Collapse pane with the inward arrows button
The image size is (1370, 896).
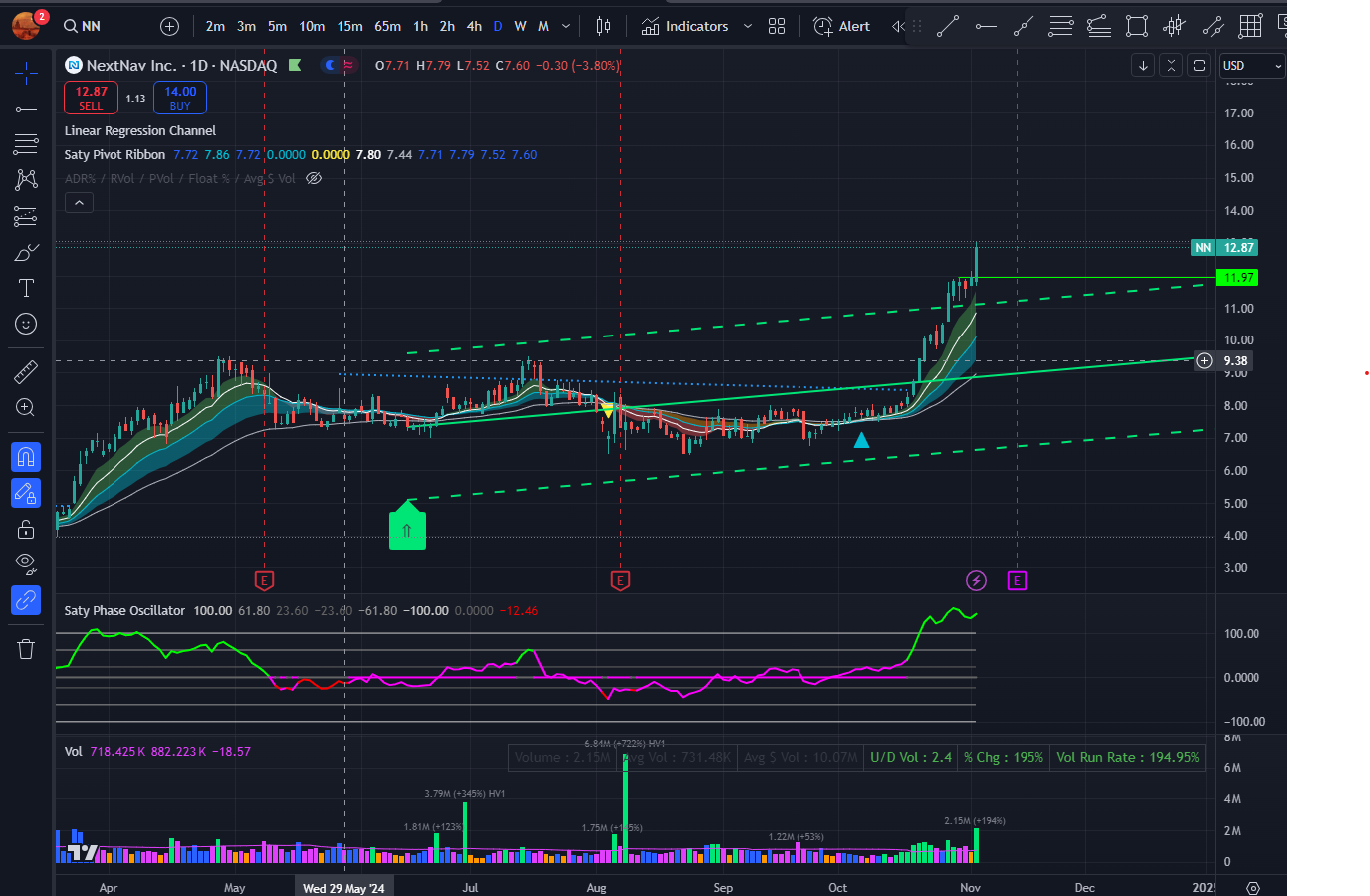pos(1171,65)
